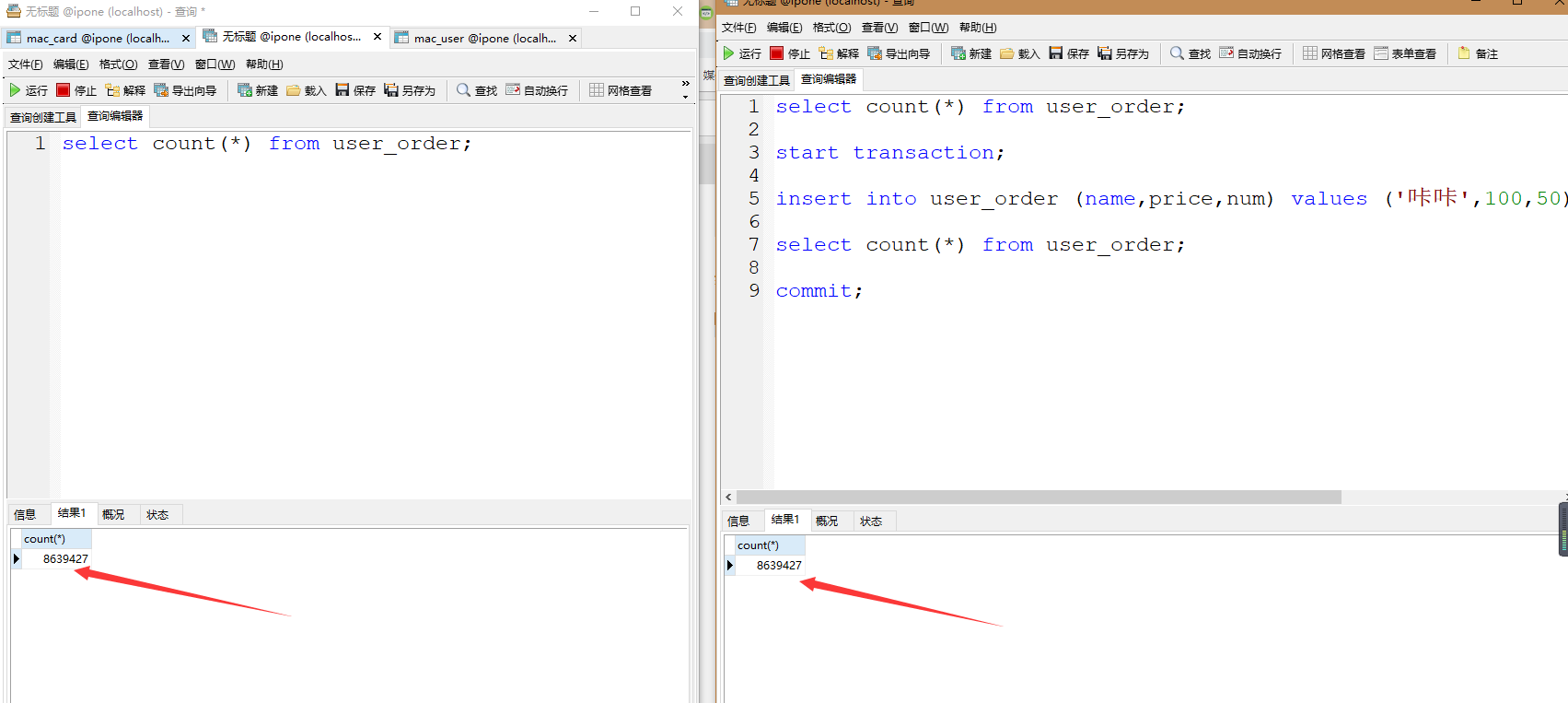Close the 无标题 @ipone tab in left window

click(377, 37)
